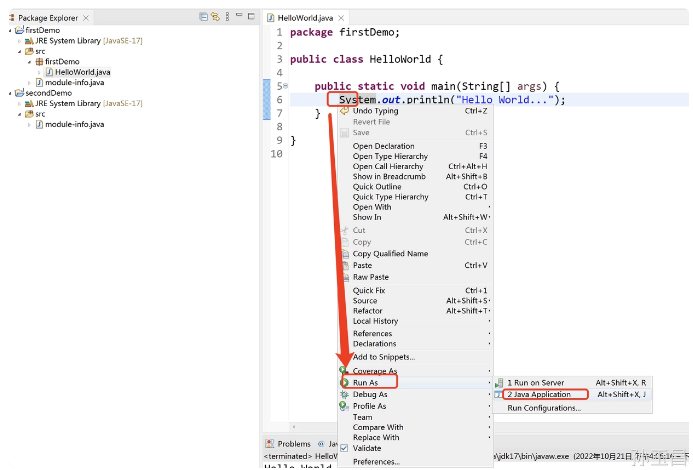Open the Source submenu
693x470 pixels.
(415, 301)
